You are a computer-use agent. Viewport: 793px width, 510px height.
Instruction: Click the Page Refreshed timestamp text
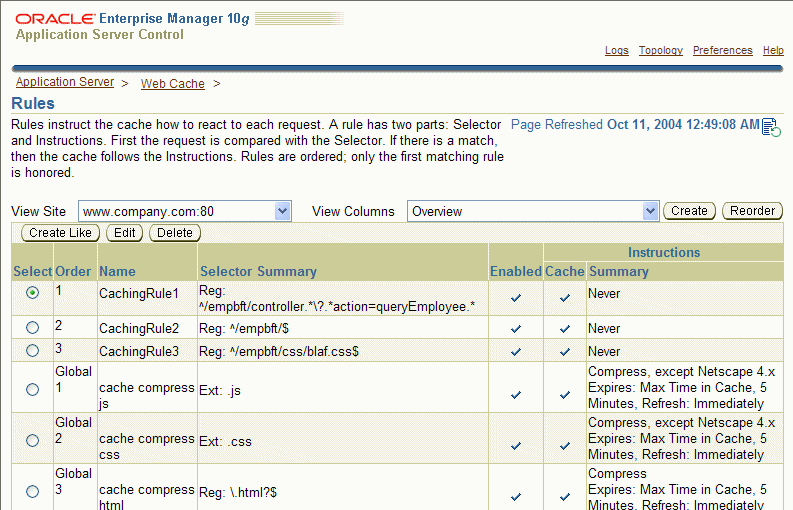[x=635, y=124]
